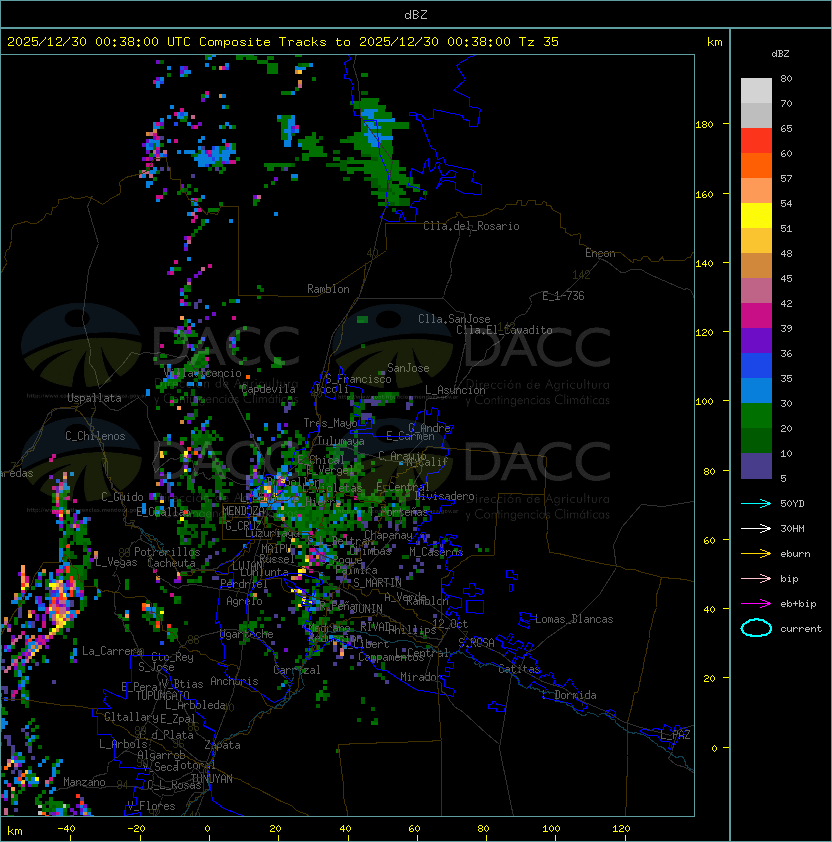Click the '-40' km mark on bottom axis

click(x=66, y=829)
